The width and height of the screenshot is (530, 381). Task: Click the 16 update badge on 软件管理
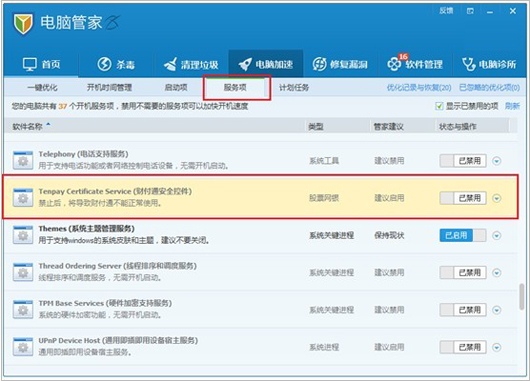[x=403, y=56]
